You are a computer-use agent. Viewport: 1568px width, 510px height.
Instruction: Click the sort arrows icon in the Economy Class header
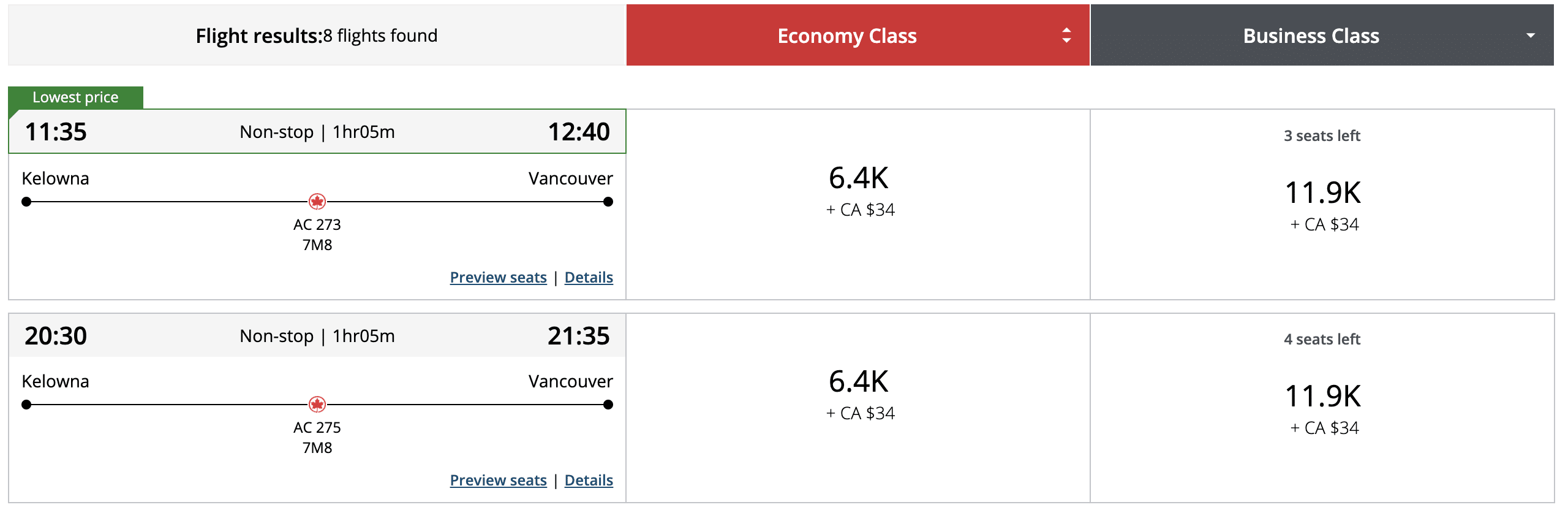(1066, 36)
